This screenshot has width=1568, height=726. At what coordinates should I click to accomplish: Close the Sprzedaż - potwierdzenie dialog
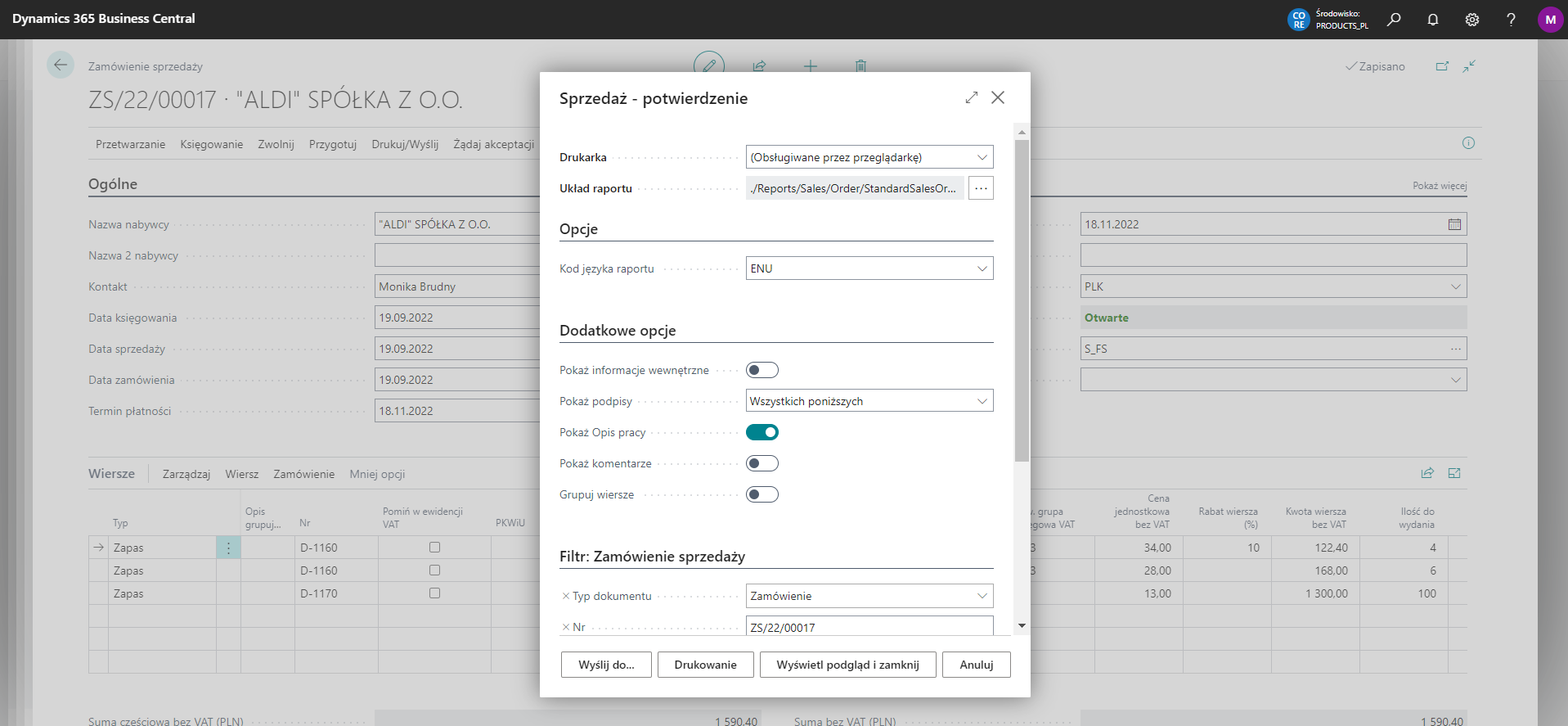[x=998, y=97]
